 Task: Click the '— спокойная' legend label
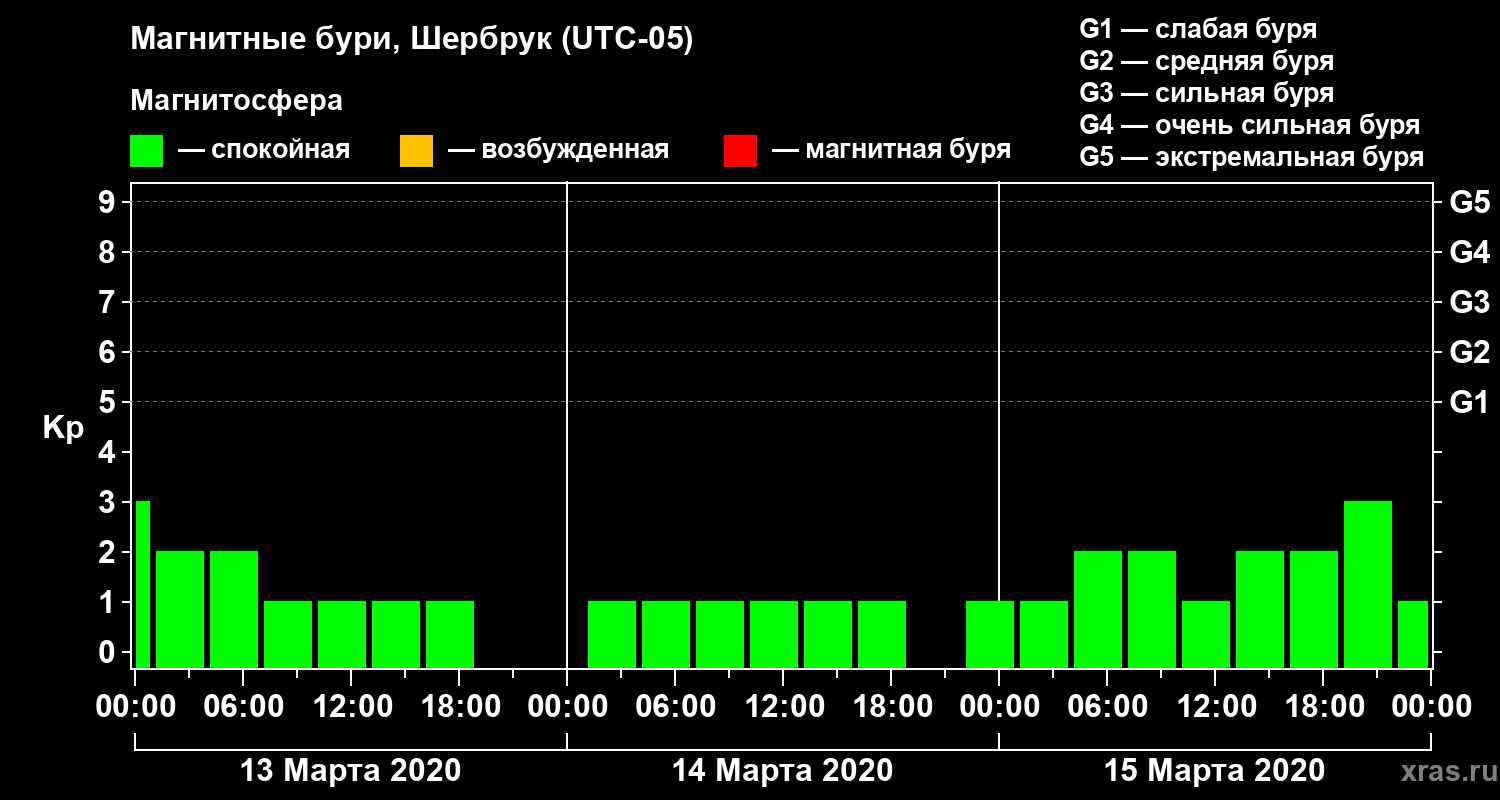(x=263, y=150)
